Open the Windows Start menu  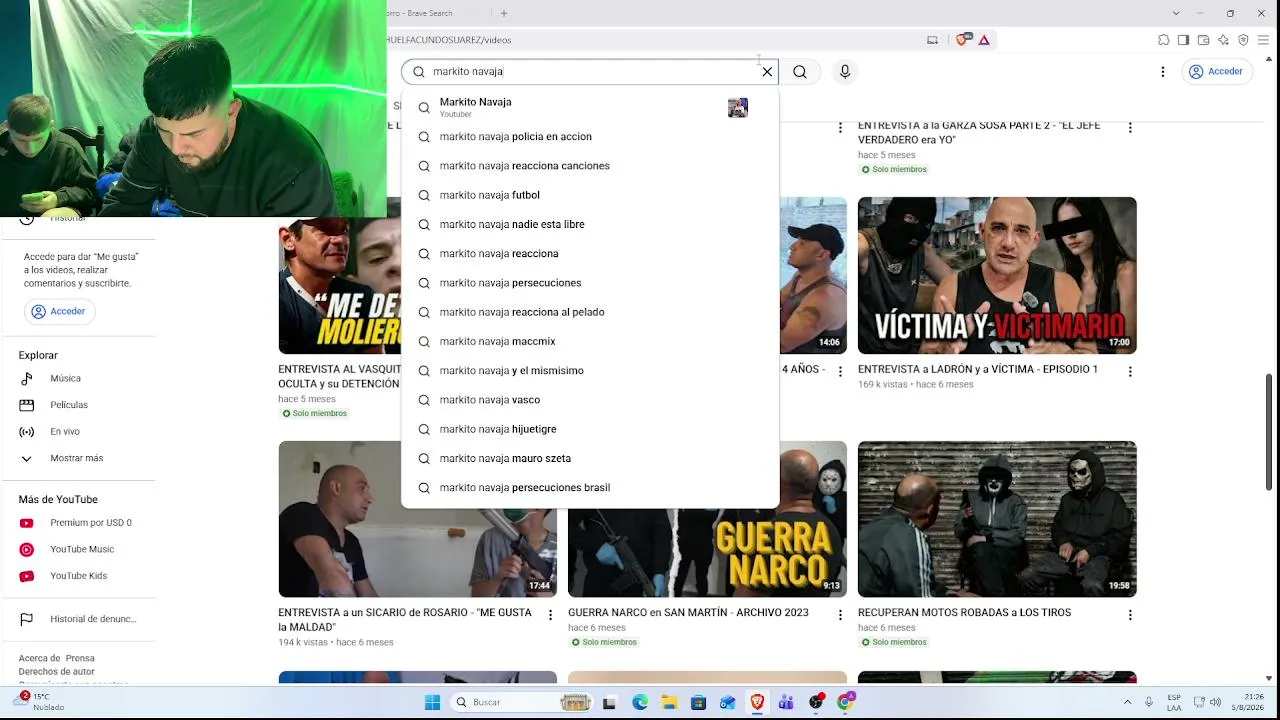coord(432,702)
